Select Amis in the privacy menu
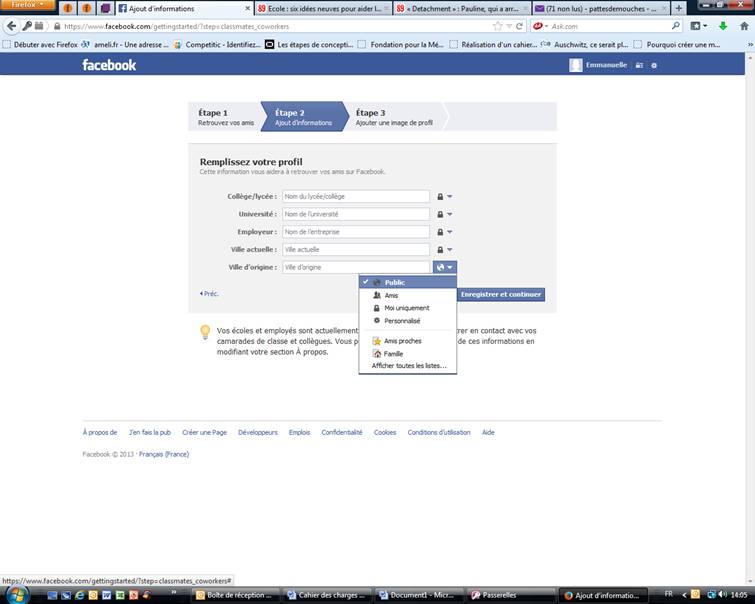This screenshot has height=604, width=755. pos(408,295)
